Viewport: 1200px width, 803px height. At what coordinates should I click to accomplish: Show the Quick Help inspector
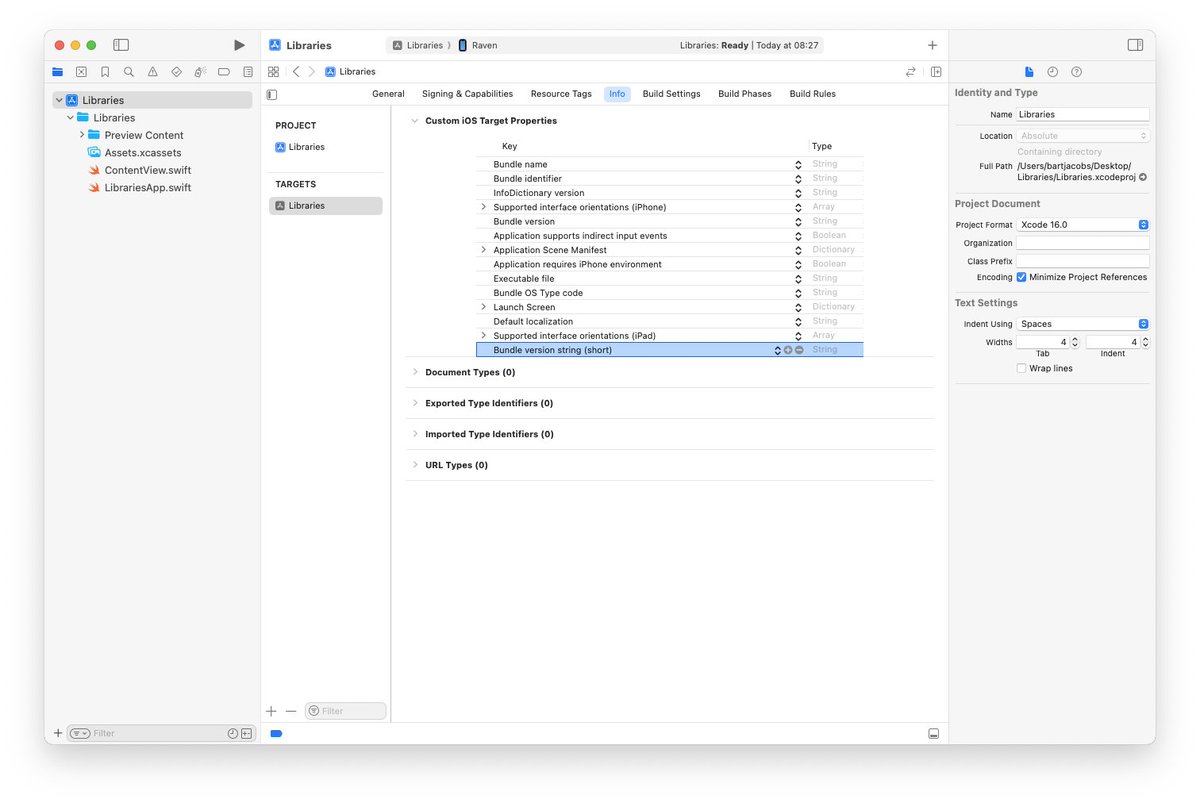[1076, 72]
